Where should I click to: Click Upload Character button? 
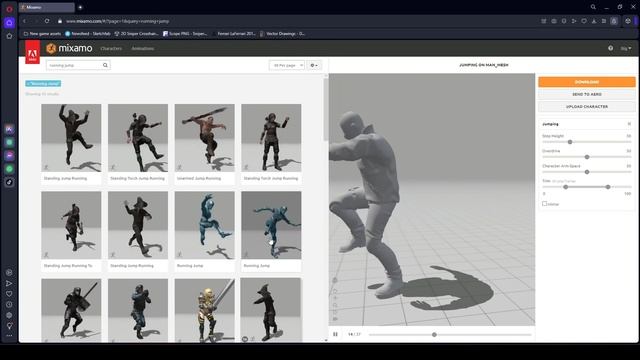(x=587, y=107)
